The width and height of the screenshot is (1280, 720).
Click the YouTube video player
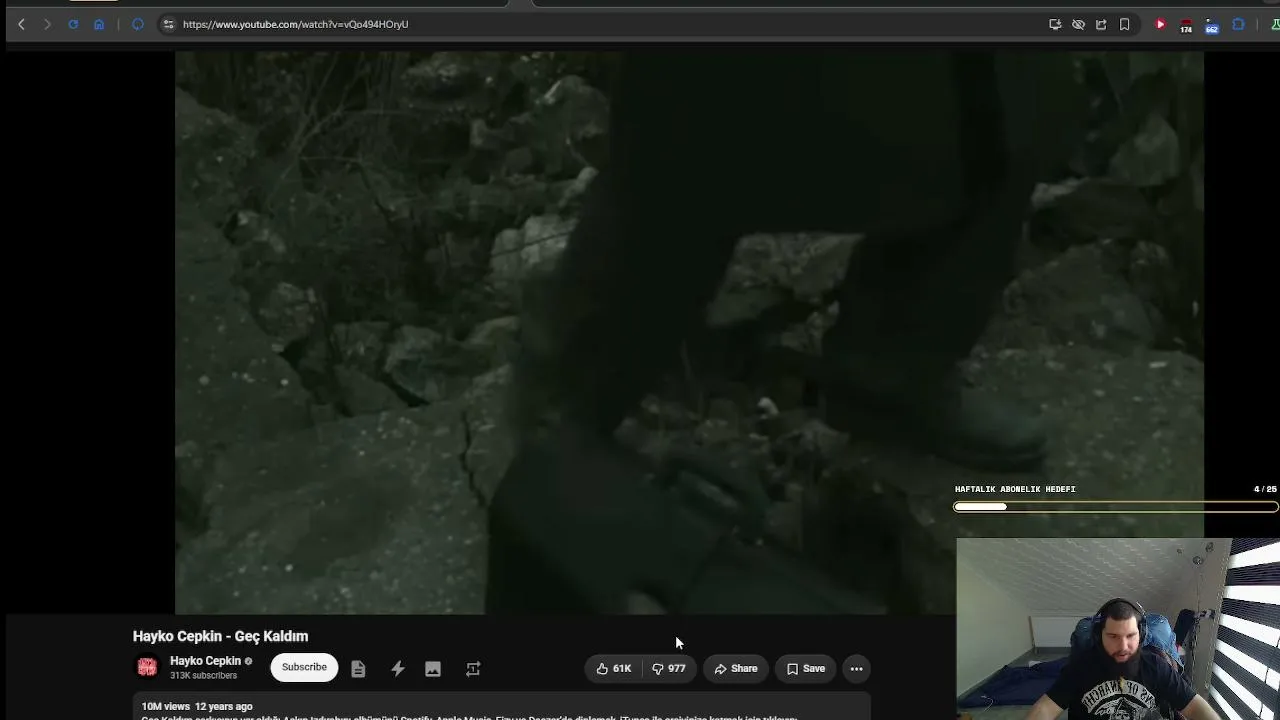[689, 333]
